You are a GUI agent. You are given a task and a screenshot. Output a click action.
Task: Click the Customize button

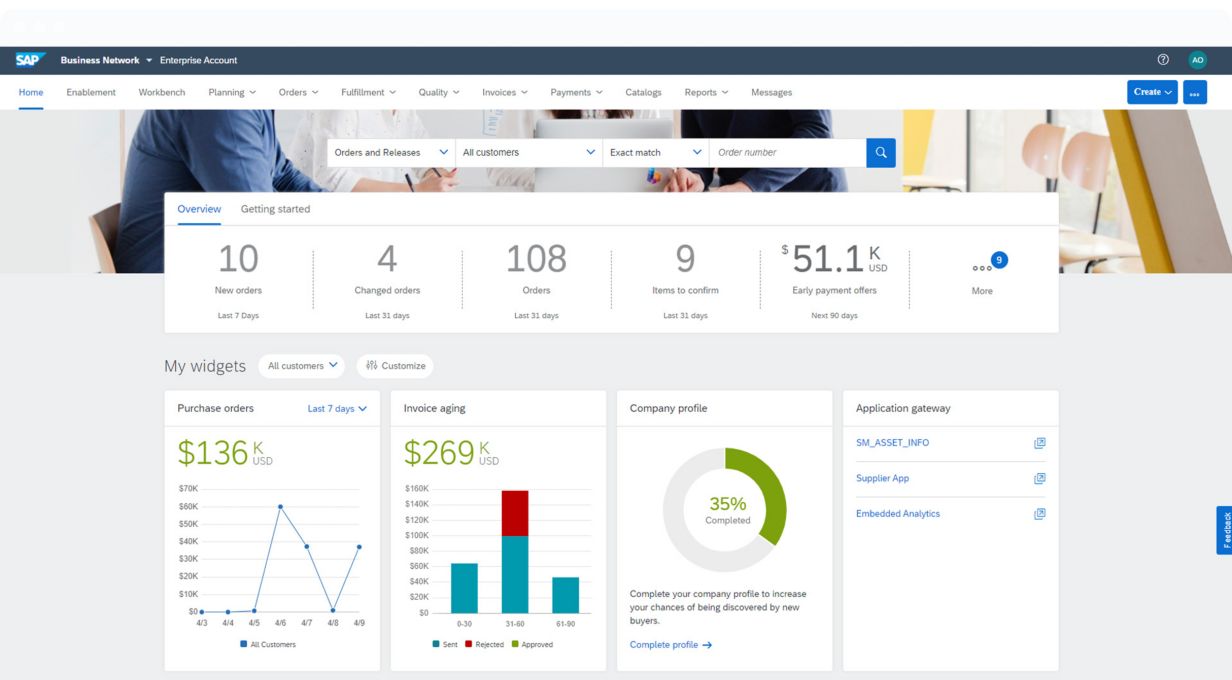point(395,366)
